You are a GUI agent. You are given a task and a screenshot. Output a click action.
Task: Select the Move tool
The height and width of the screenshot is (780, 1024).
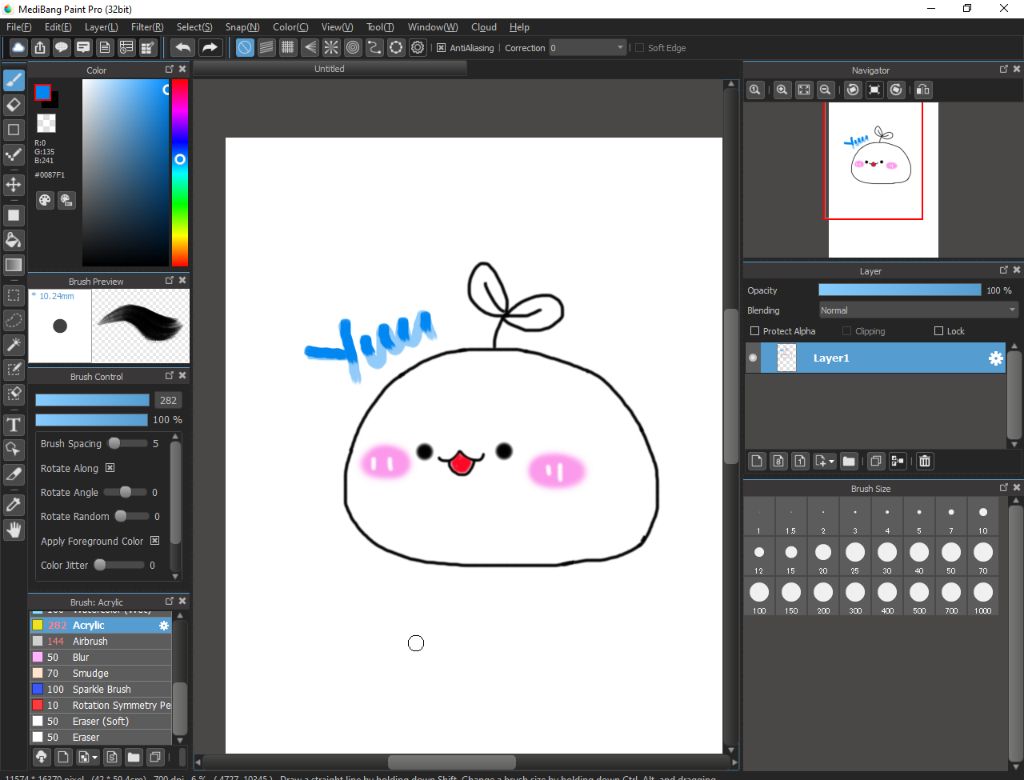point(14,184)
